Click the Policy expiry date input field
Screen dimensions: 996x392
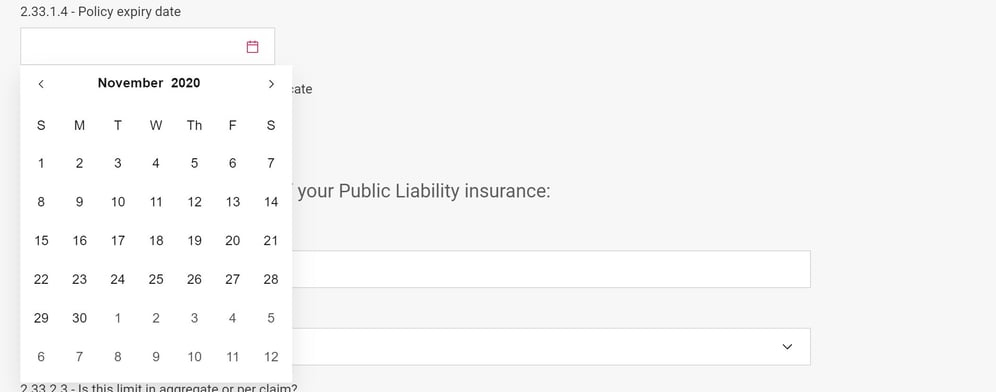147,46
